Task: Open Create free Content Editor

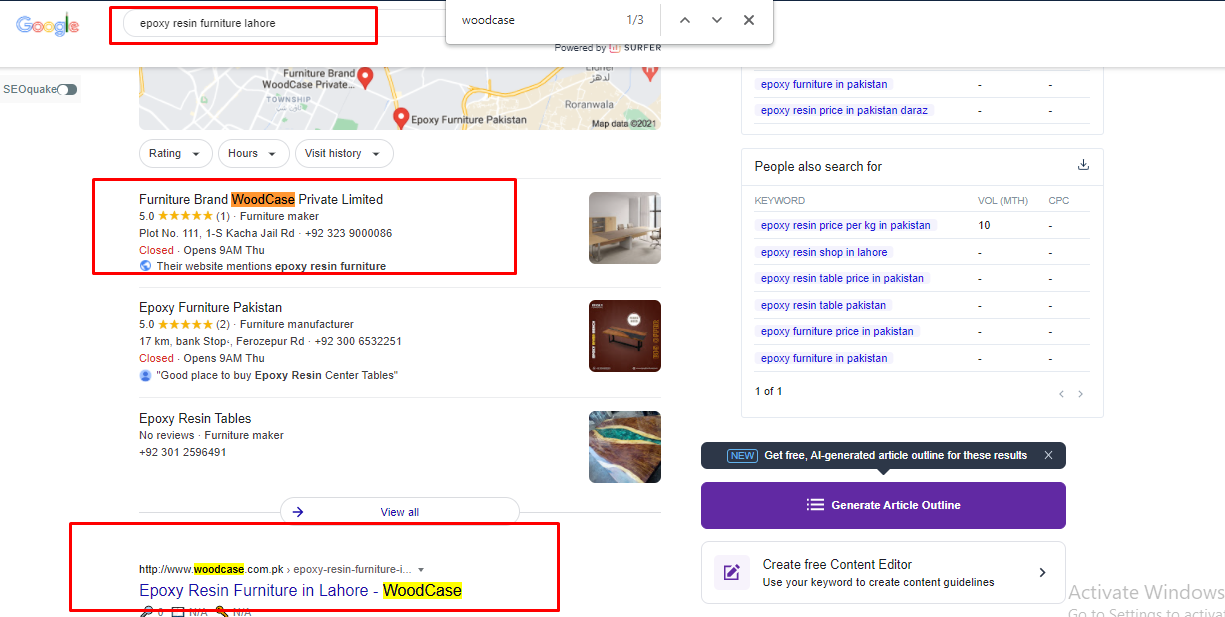Action: point(883,572)
